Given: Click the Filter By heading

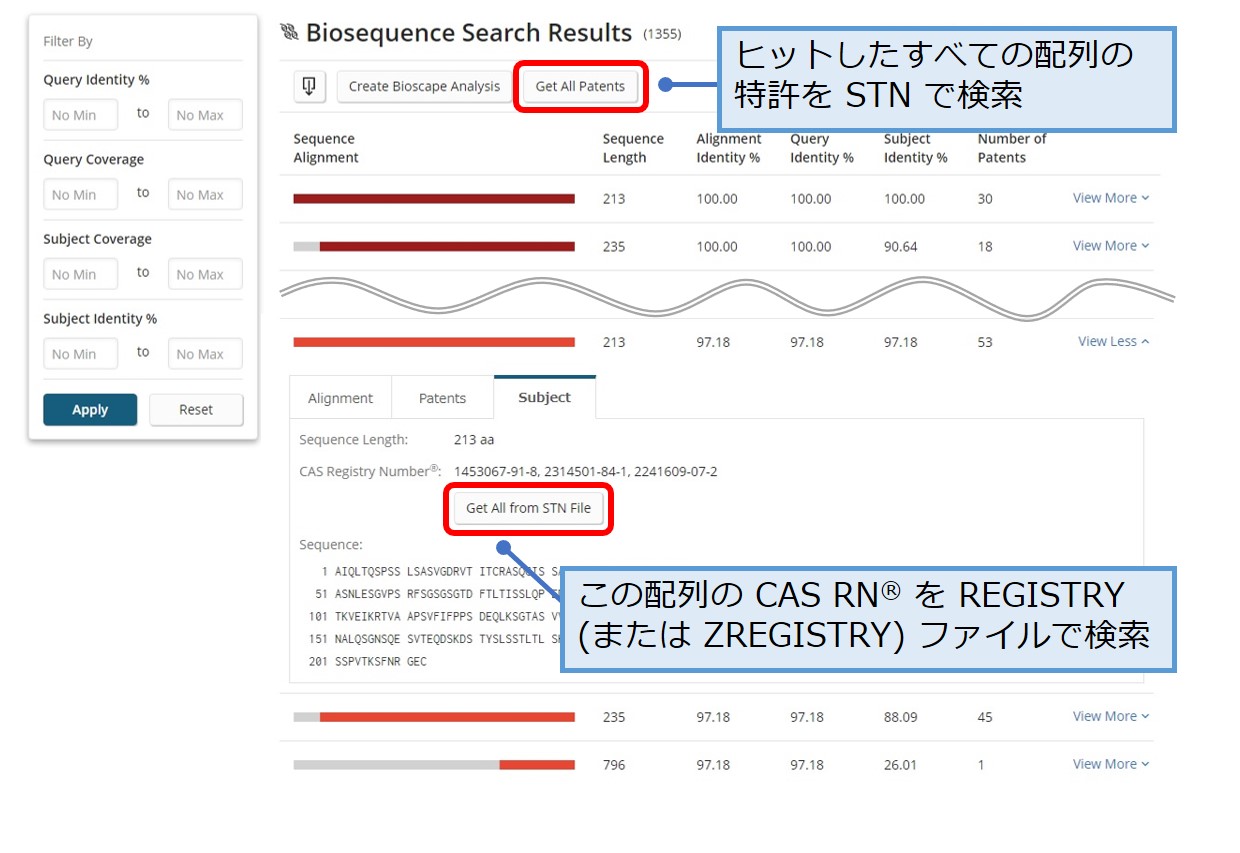Looking at the screenshot, I should 68,42.
